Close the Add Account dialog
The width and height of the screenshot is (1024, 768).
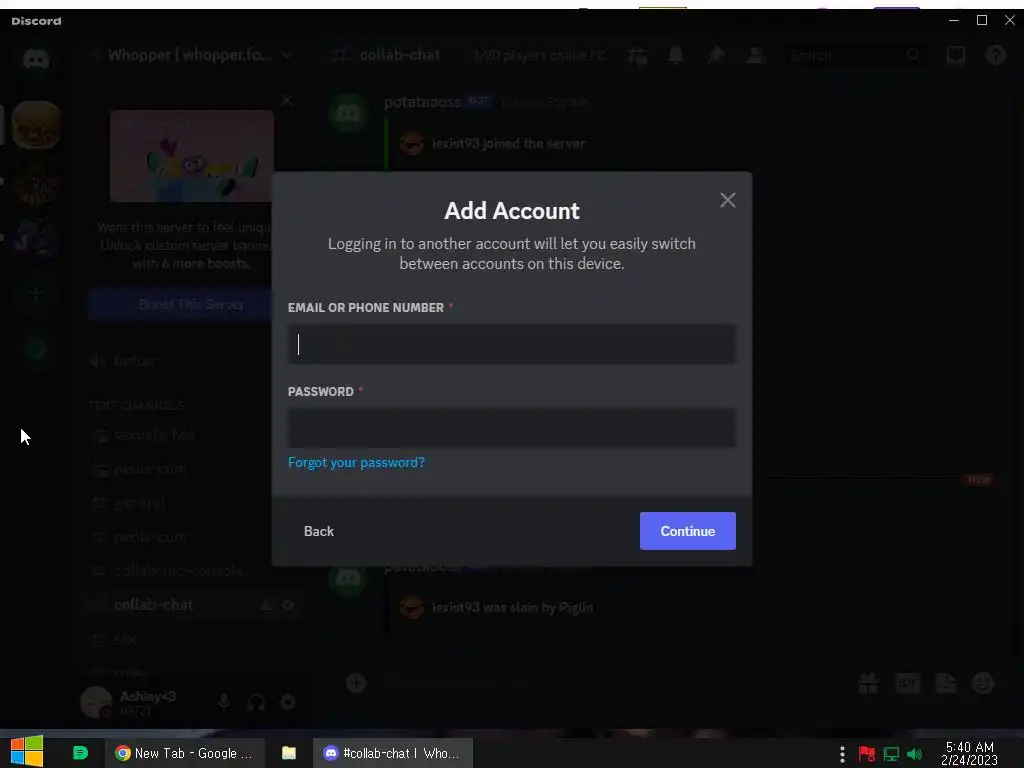tap(728, 200)
